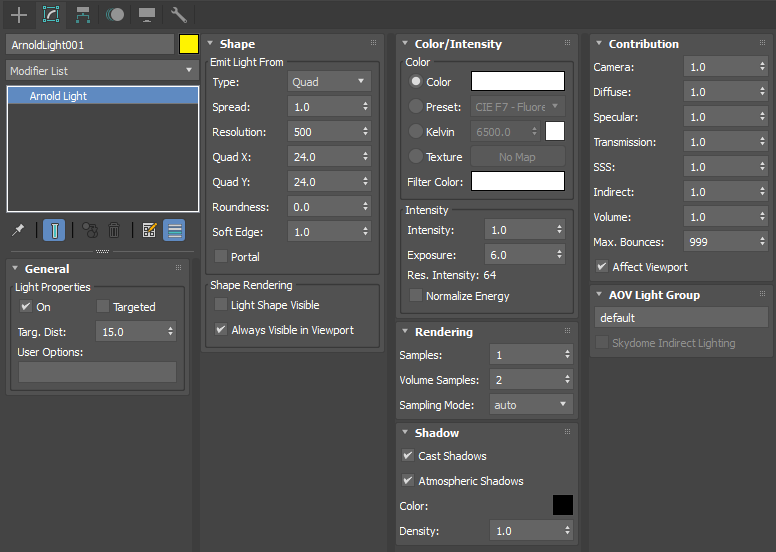Viewport: 776px width, 552px height.
Task: Click the Filter Color swatch
Action: click(518, 181)
